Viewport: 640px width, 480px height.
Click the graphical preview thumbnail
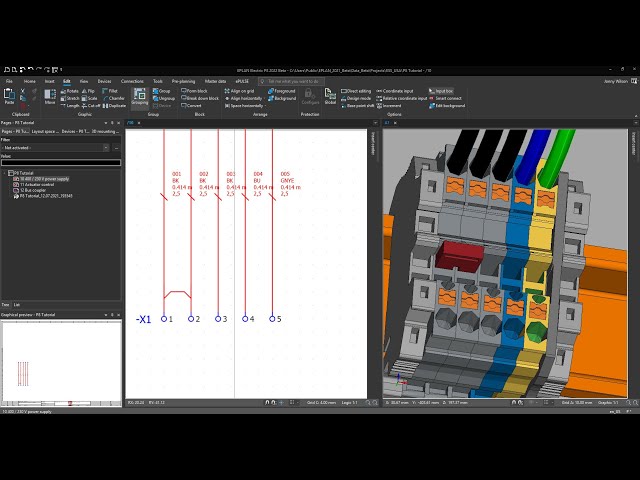(61, 363)
